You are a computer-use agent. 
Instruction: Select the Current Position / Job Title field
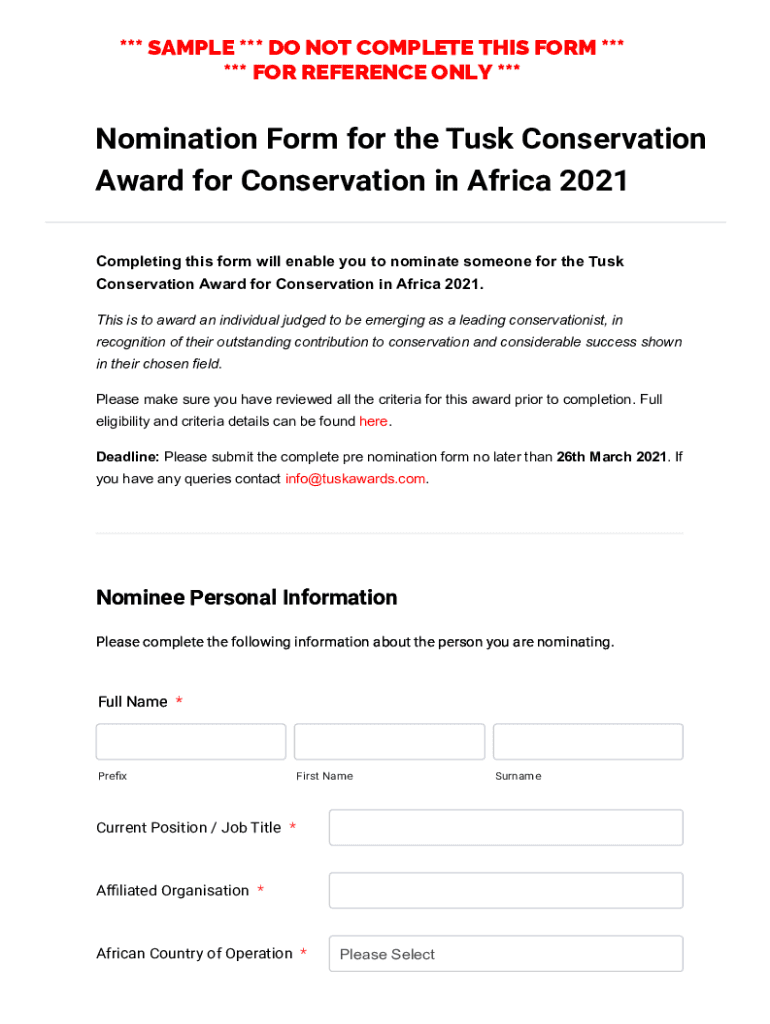(506, 828)
